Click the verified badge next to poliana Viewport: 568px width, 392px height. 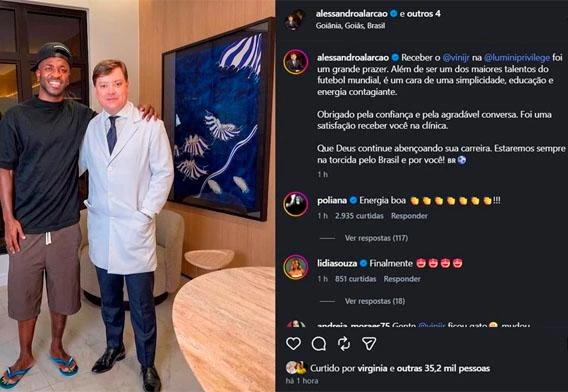tap(353, 200)
